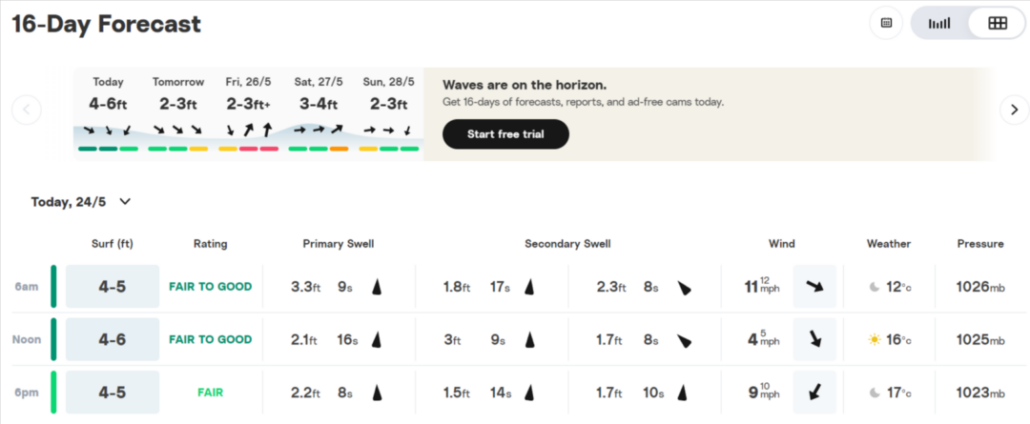Click the 4-6 surf height cell
1030x424 pixels.
tap(112, 339)
